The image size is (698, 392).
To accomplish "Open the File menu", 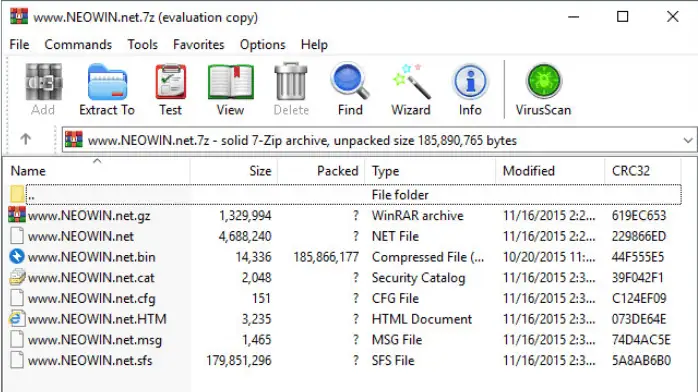I will tap(19, 44).
